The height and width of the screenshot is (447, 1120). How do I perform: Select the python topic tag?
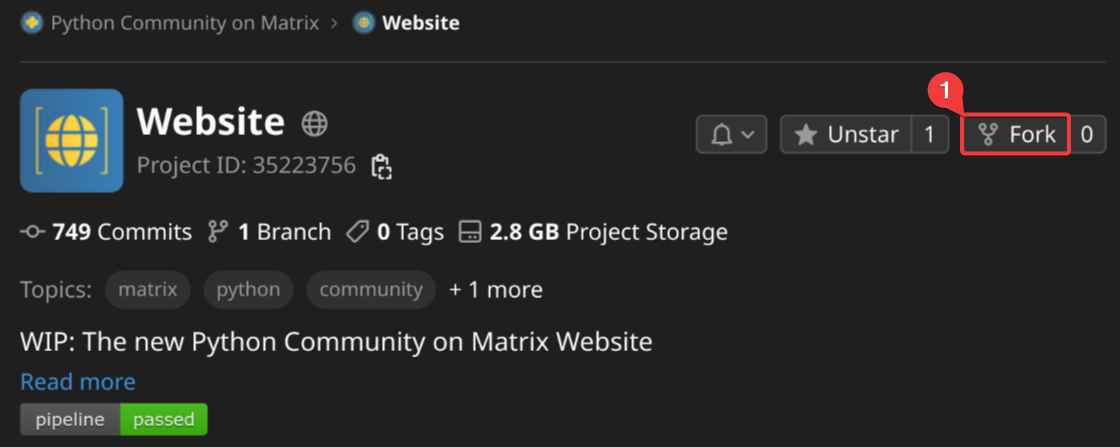click(248, 290)
